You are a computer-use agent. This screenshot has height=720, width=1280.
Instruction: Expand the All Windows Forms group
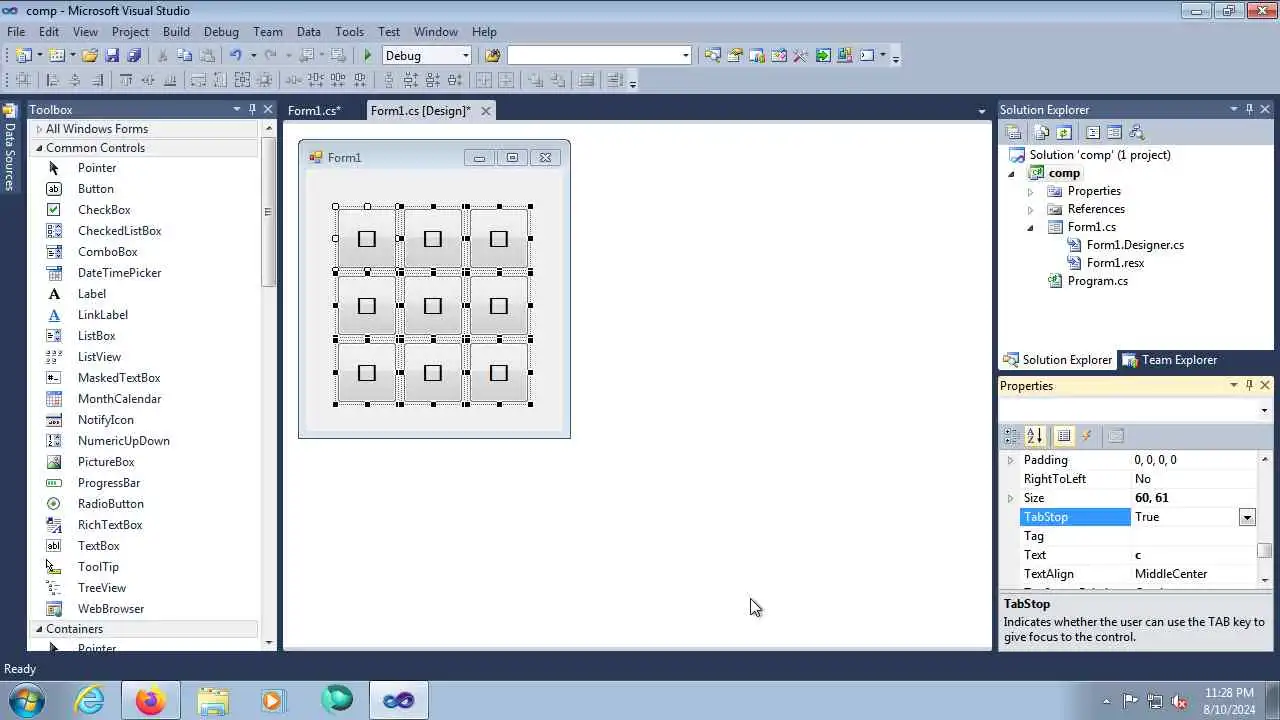[x=40, y=129]
